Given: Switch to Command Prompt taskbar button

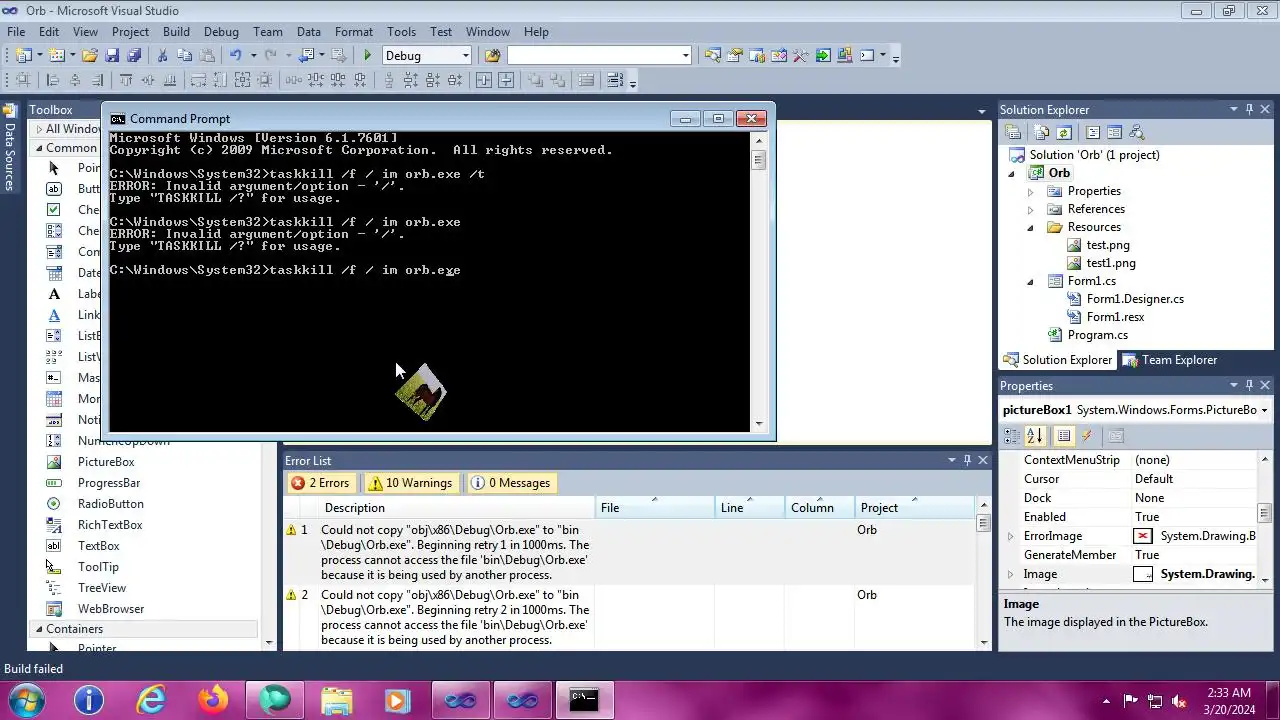Looking at the screenshot, I should point(584,700).
